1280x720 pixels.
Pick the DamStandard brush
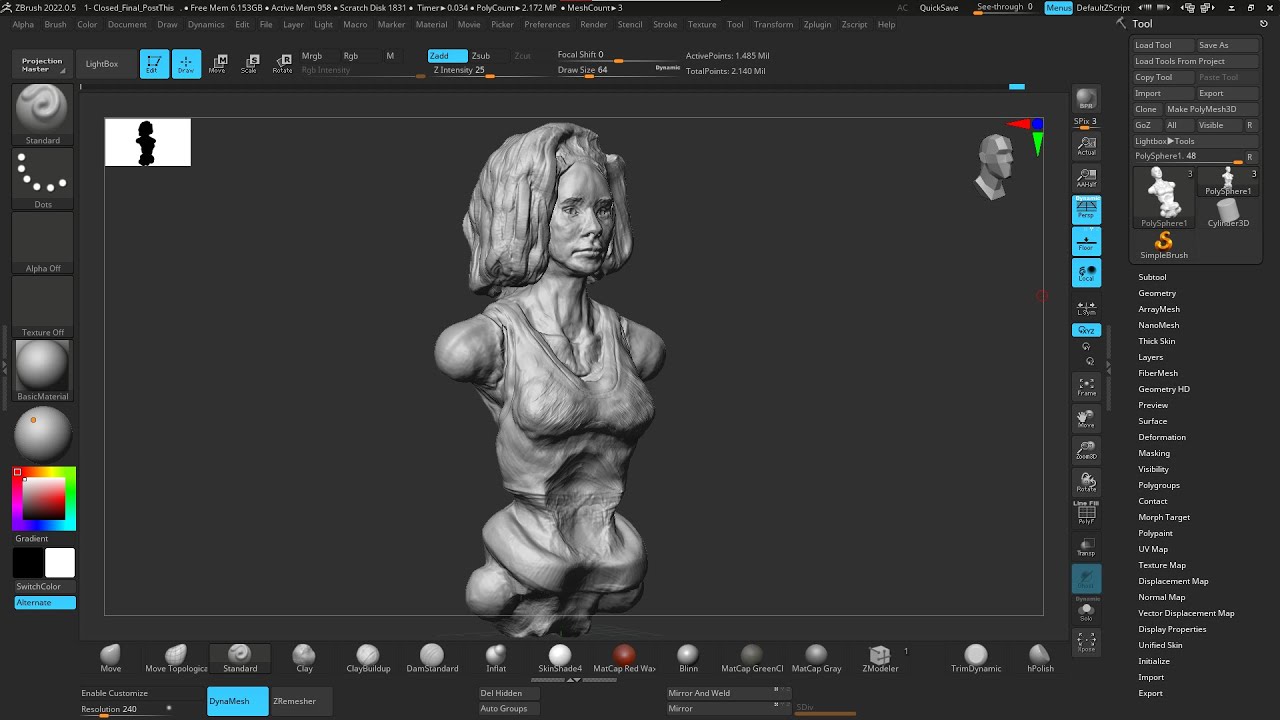coord(432,657)
